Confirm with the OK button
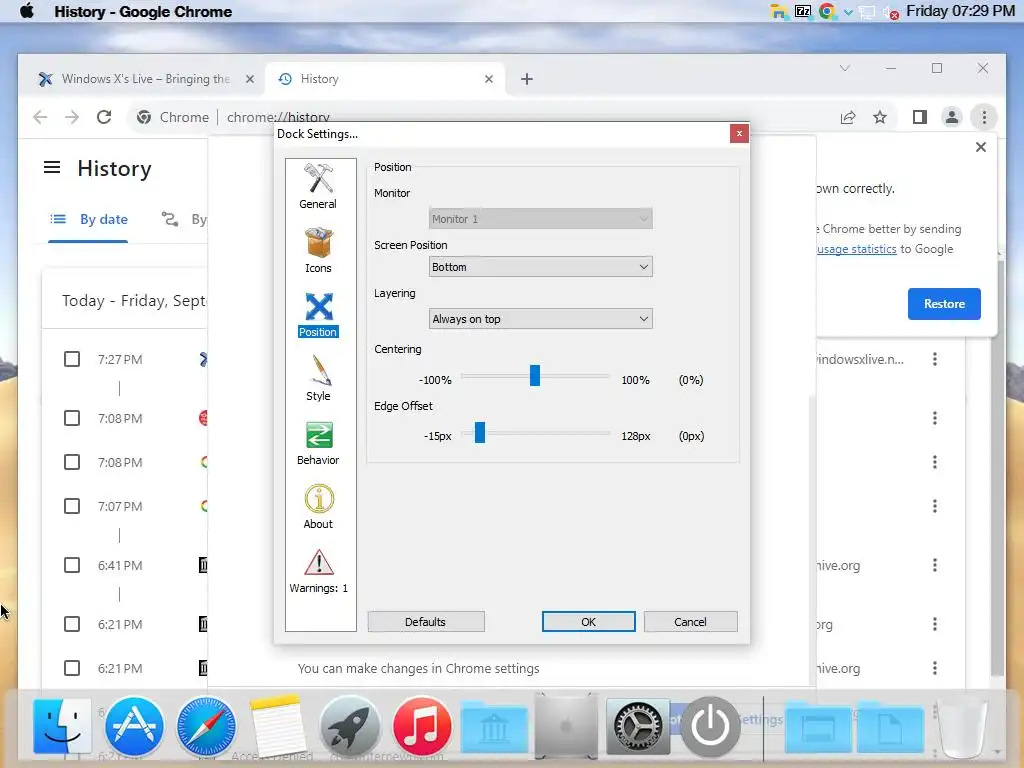 click(588, 622)
